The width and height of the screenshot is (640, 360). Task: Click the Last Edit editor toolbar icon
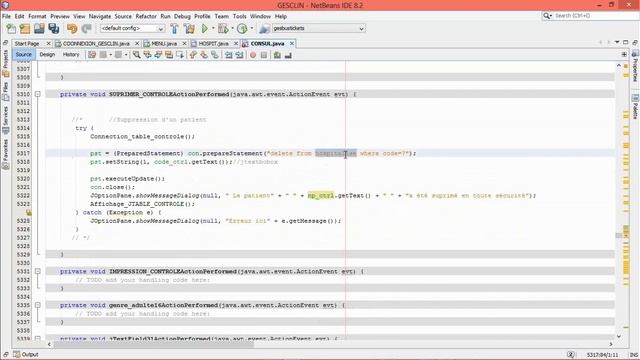tap(92, 55)
